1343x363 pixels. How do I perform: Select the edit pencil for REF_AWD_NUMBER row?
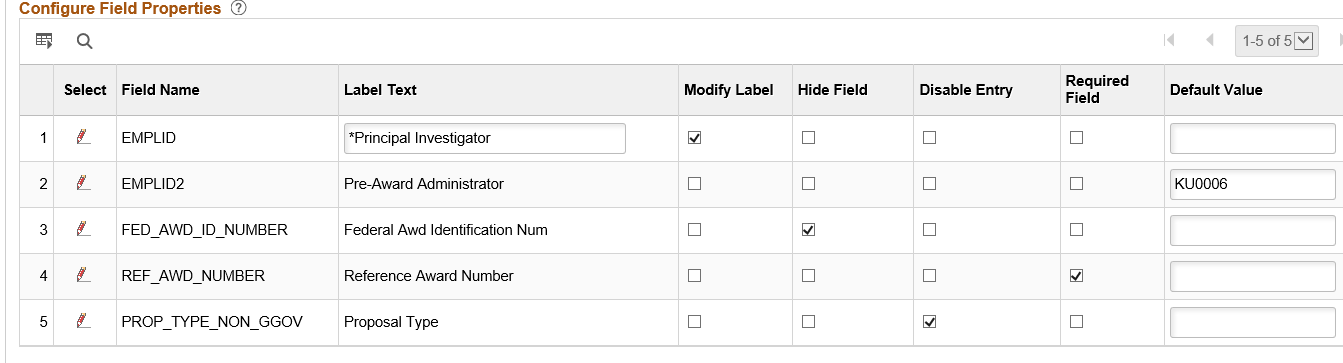click(84, 276)
